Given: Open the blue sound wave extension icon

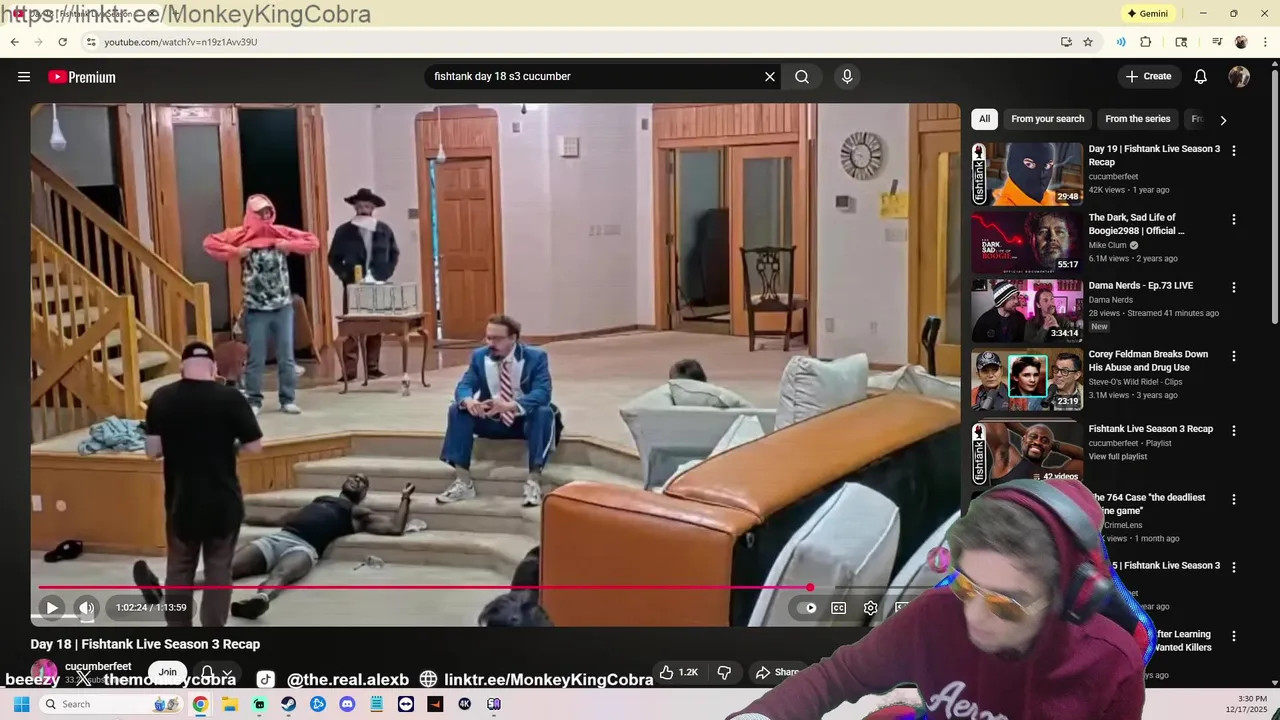Looking at the screenshot, I should [x=1121, y=42].
